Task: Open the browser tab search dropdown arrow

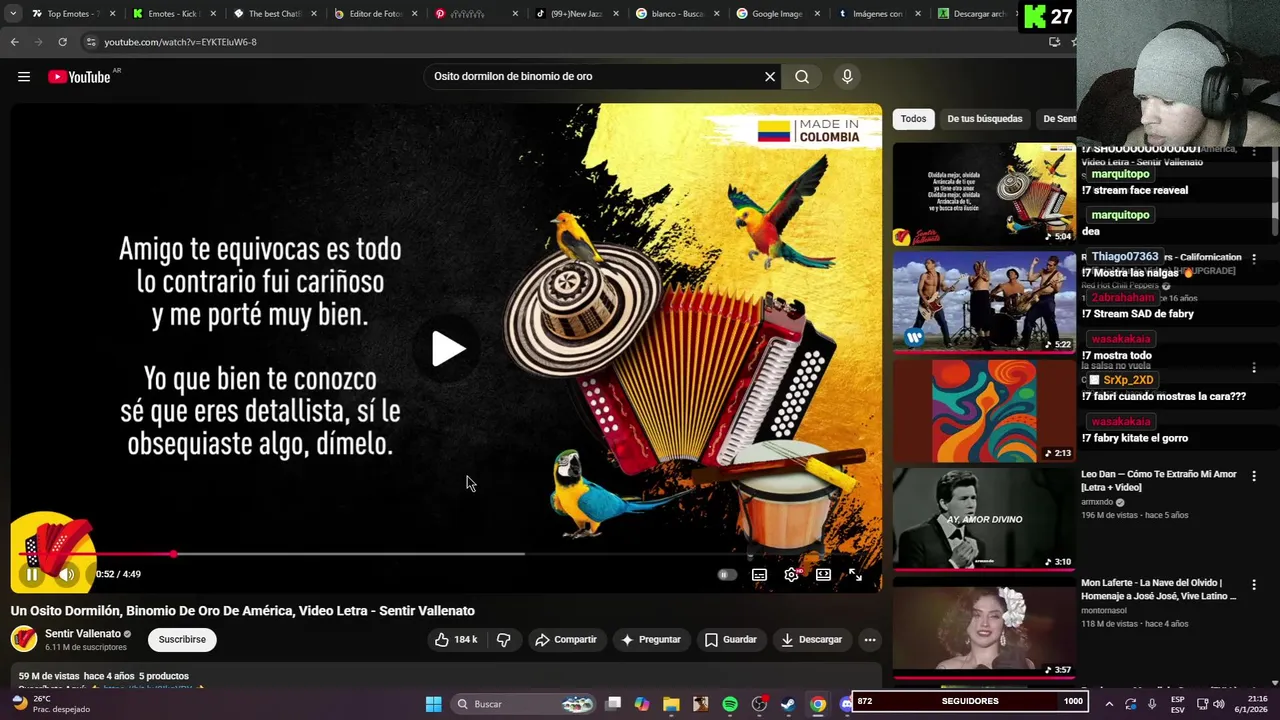Action: click(12, 14)
